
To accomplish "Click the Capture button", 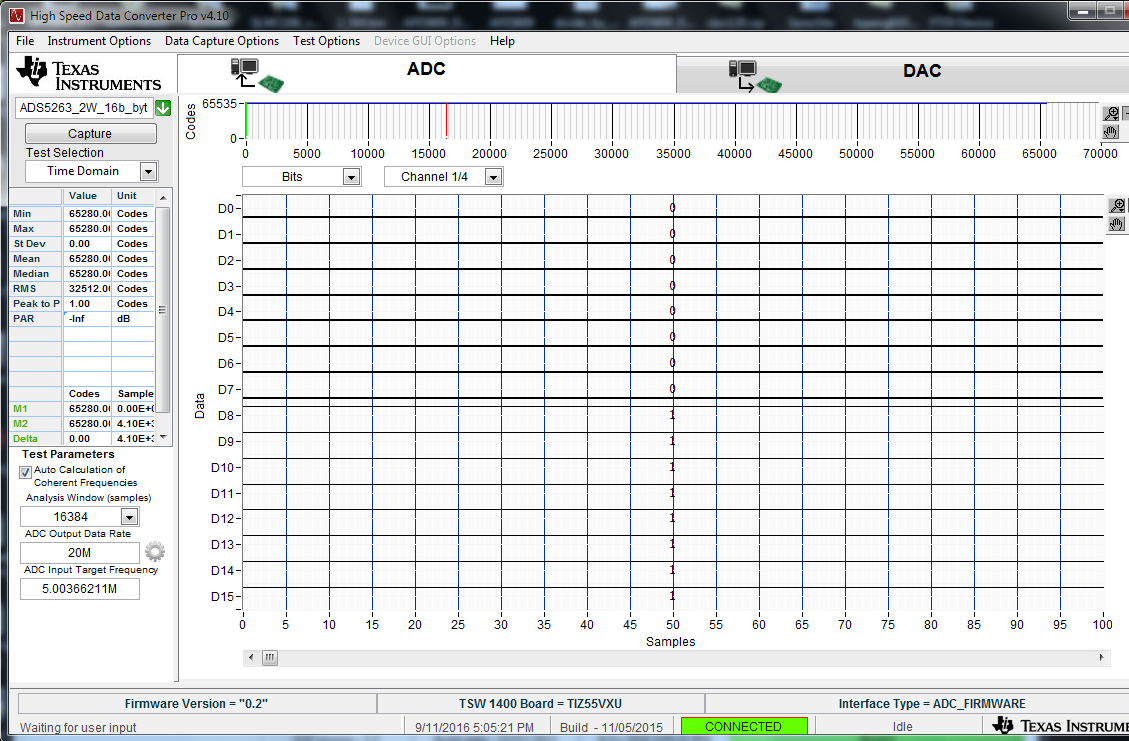I will tap(91, 134).
